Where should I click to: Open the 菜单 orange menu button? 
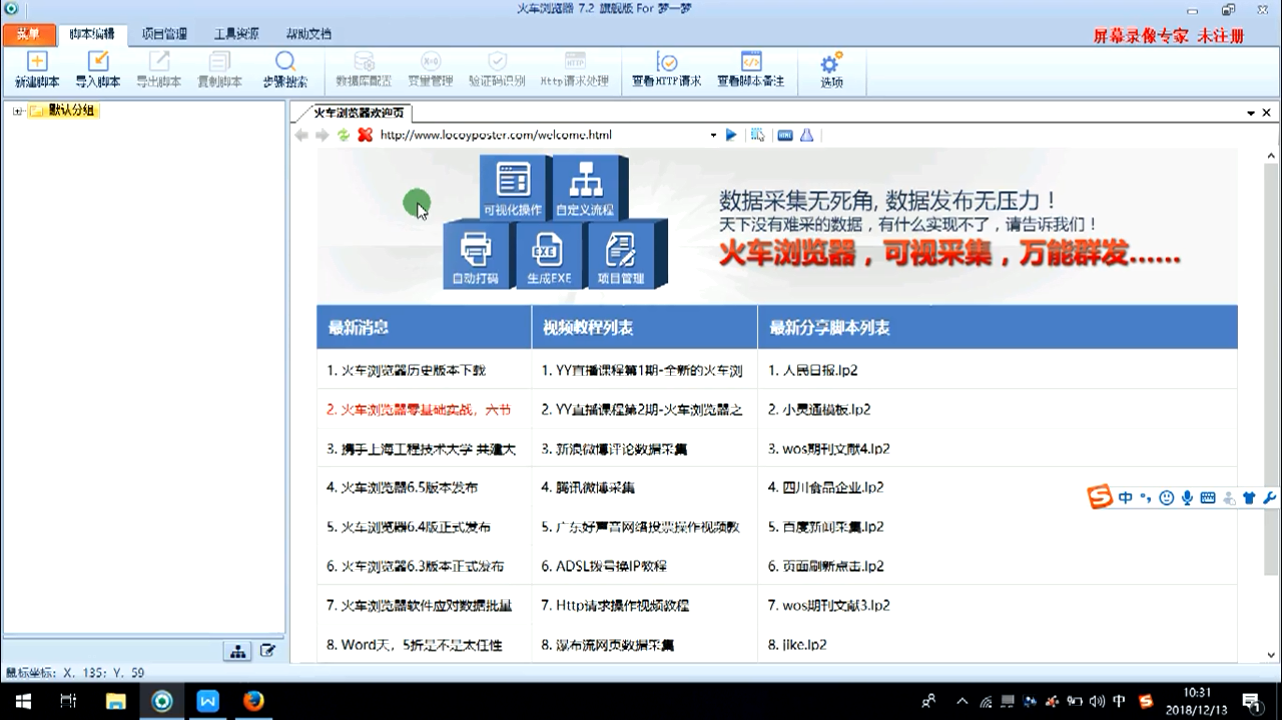click(x=28, y=34)
